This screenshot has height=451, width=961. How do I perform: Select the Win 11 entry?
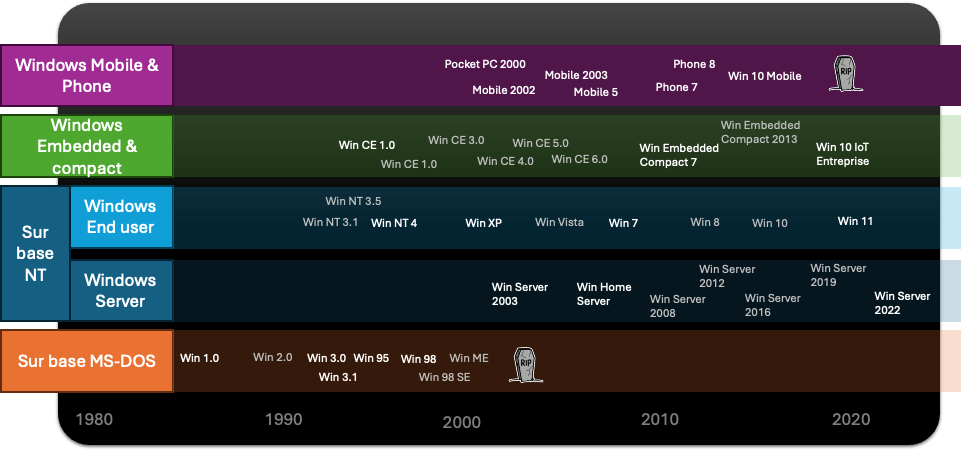point(856,221)
